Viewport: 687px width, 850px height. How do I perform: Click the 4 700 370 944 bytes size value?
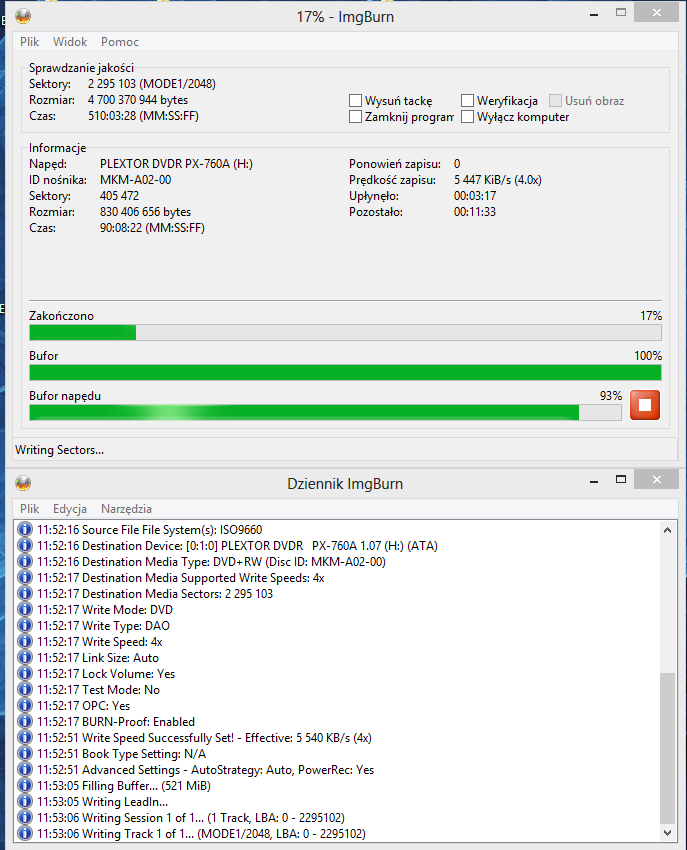138,100
